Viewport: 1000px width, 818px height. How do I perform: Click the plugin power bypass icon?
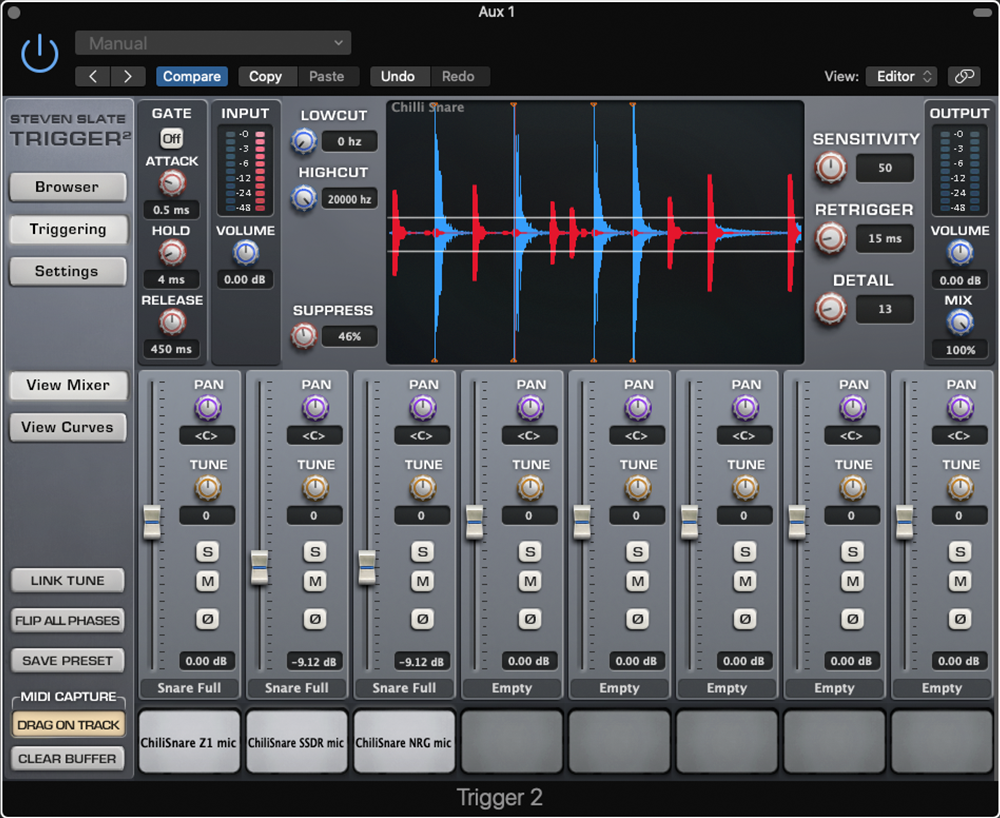click(40, 52)
